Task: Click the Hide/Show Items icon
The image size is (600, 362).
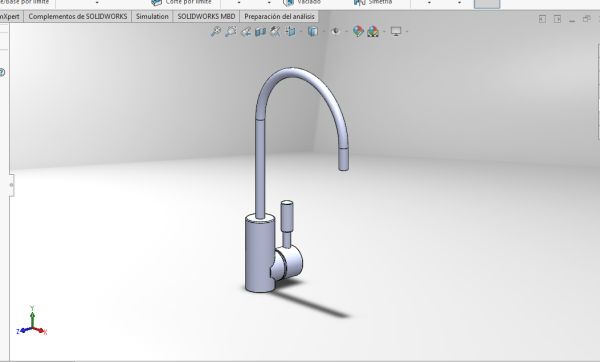Action: point(336,31)
